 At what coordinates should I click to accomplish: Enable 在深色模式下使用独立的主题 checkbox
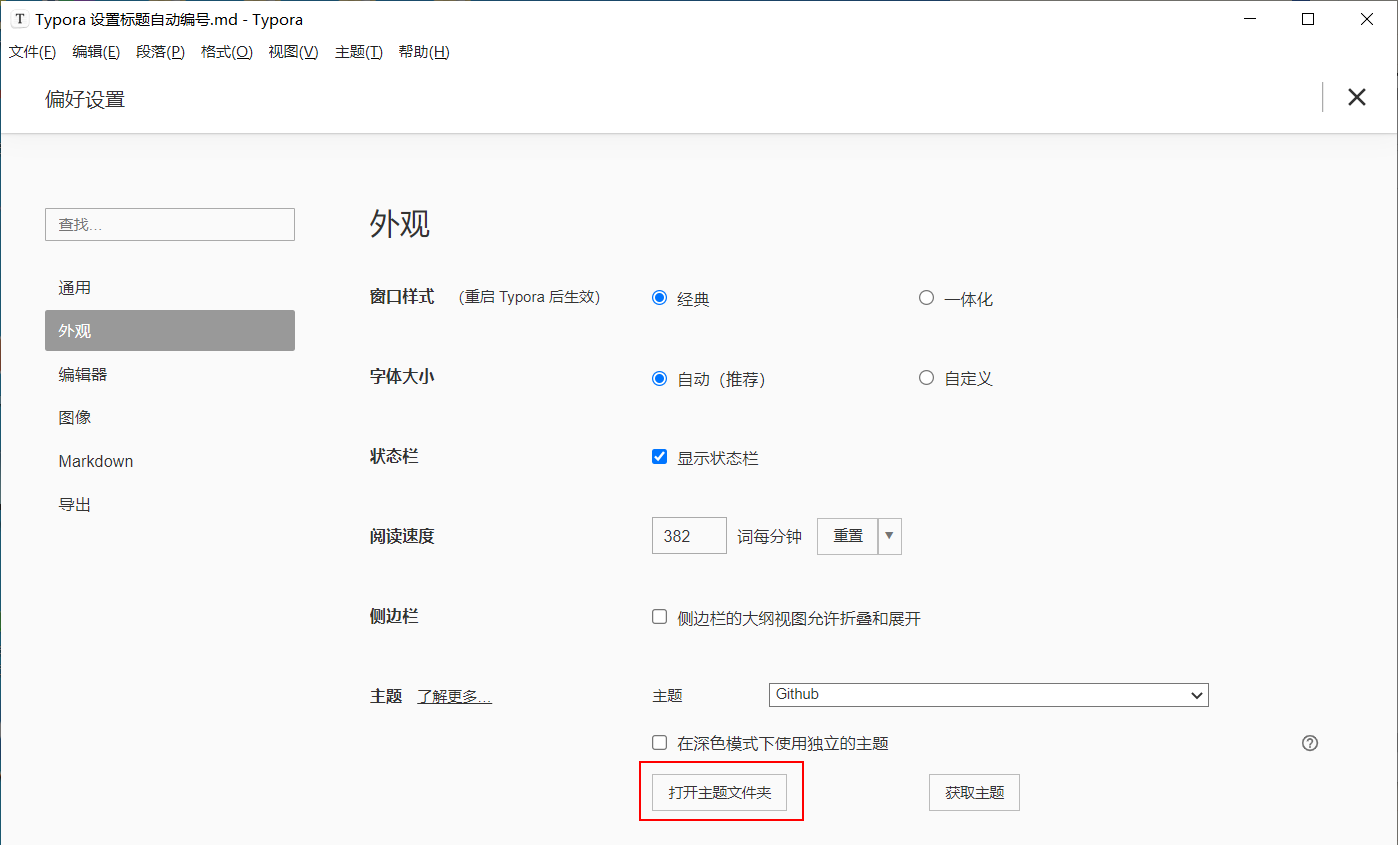[659, 742]
